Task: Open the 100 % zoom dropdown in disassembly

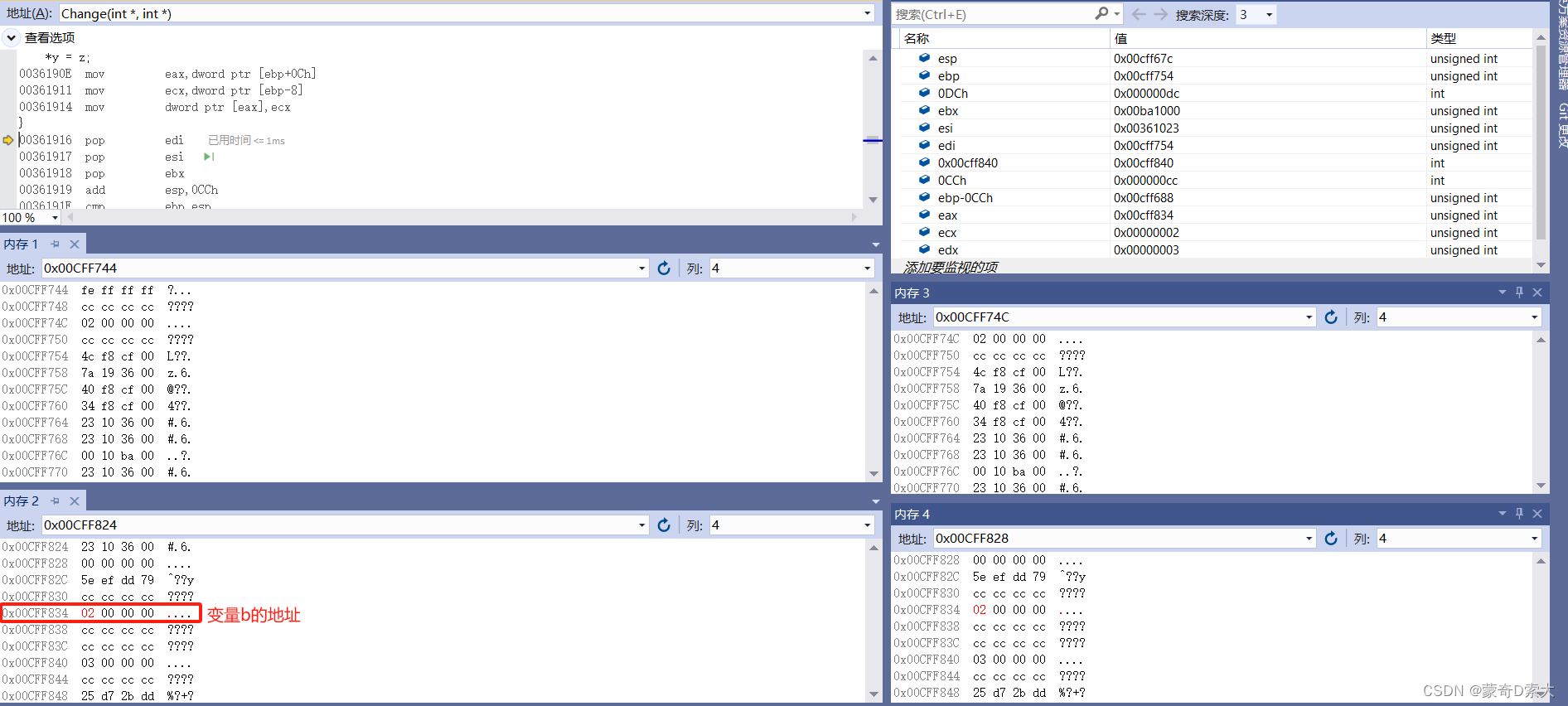Action: coord(55,218)
